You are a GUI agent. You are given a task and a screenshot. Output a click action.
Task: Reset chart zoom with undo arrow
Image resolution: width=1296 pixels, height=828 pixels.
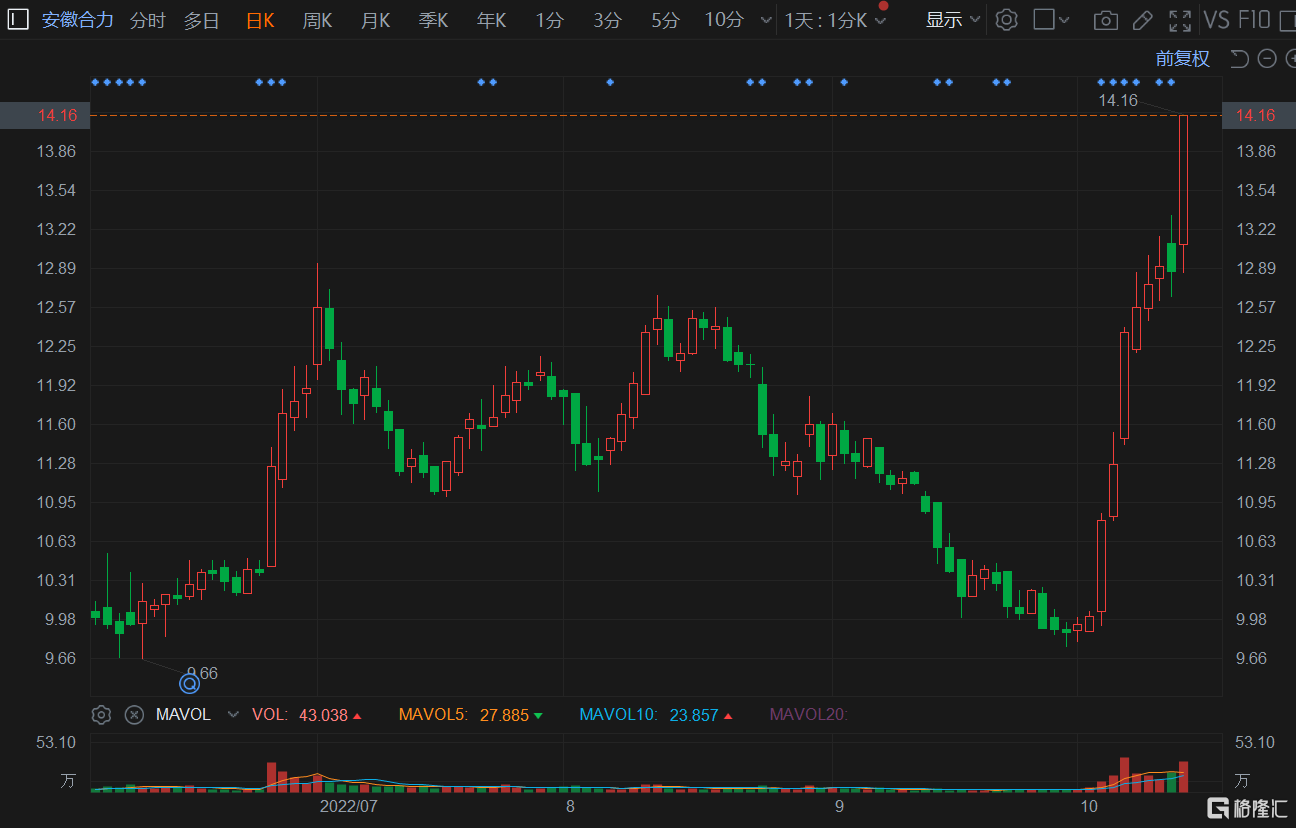pyautogui.click(x=1239, y=59)
